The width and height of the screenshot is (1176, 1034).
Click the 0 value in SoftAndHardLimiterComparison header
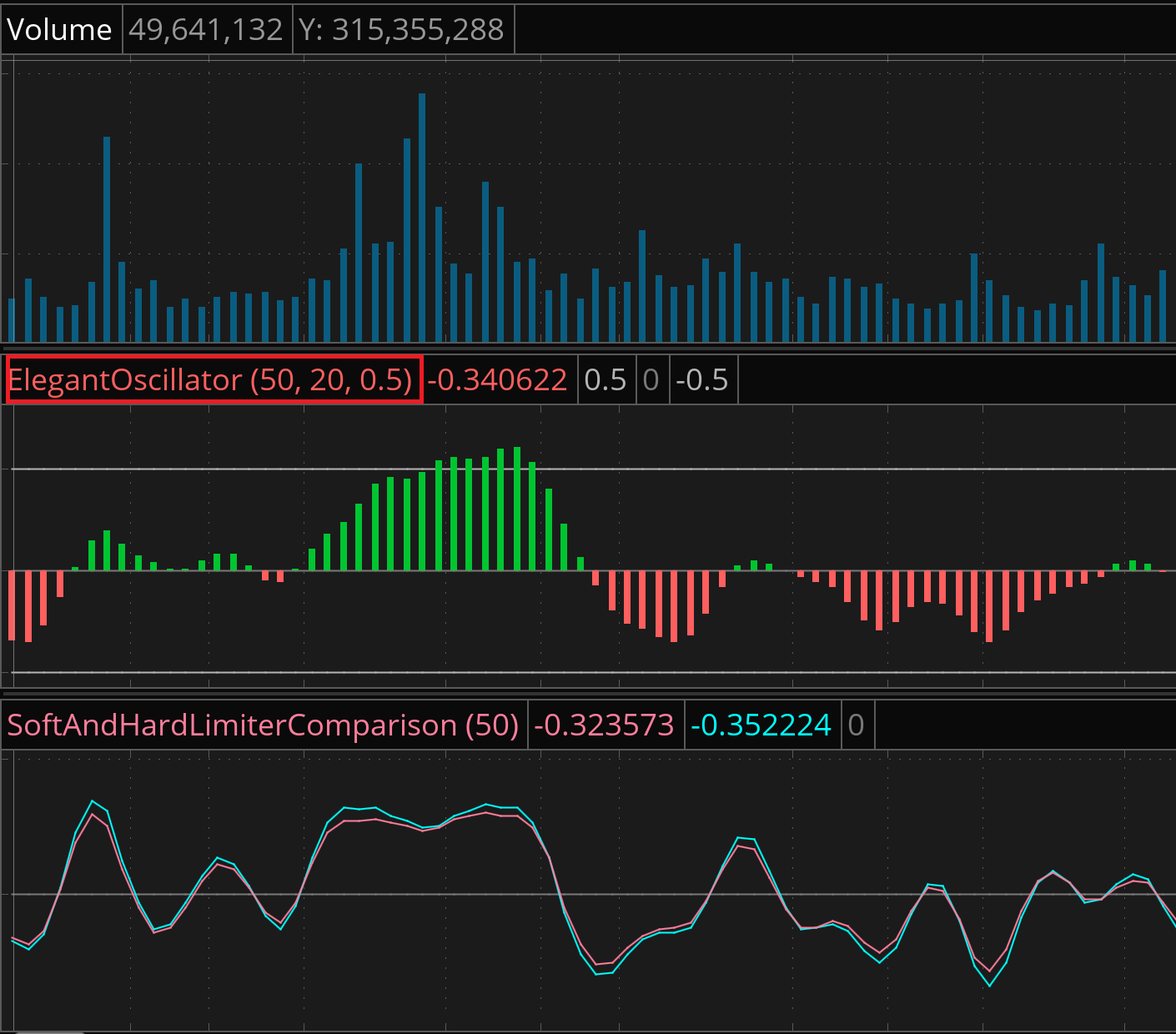pos(856,725)
